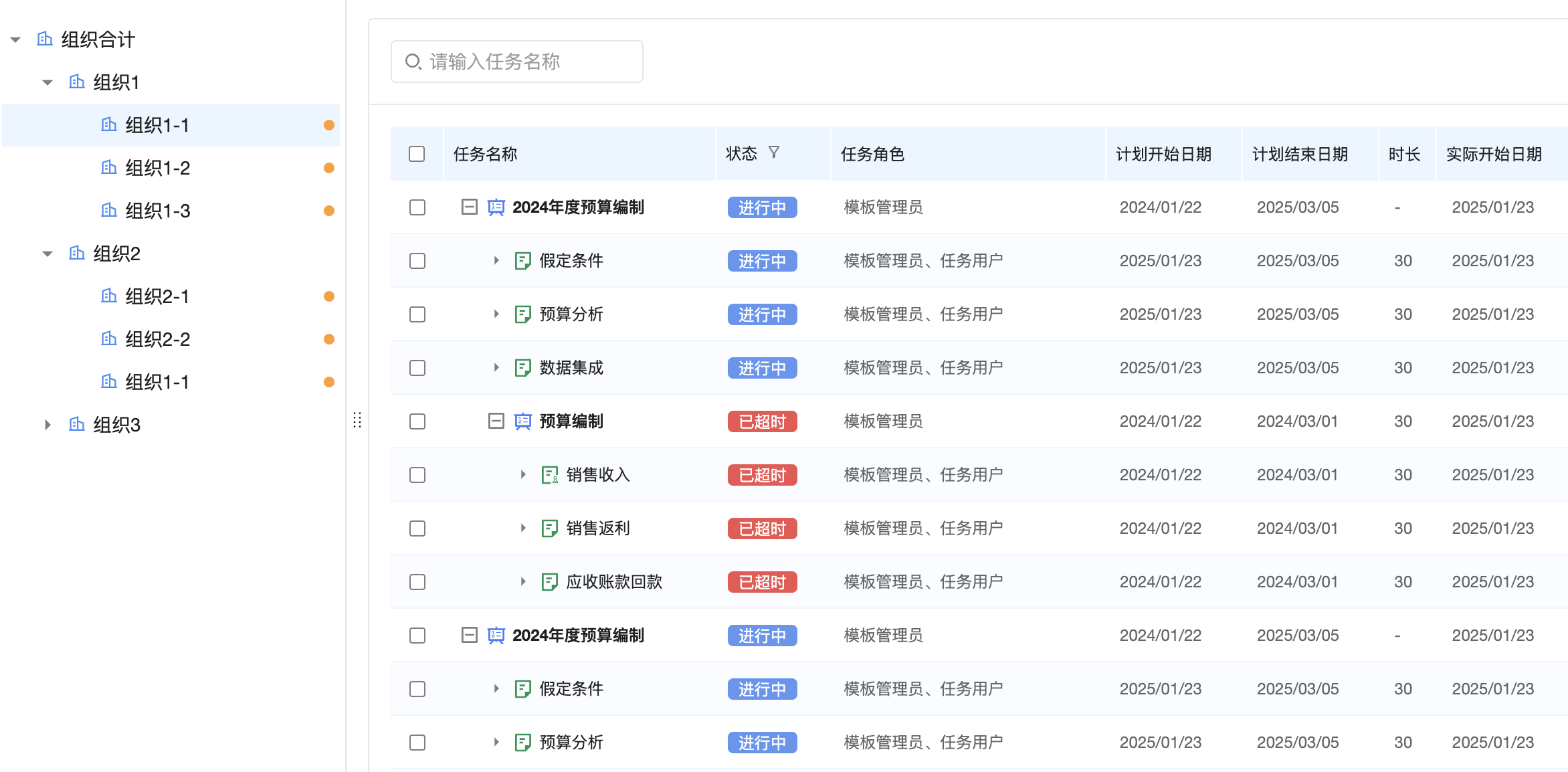Check the select-all checkbox in table header
The width and height of the screenshot is (1568, 772).
click(417, 153)
